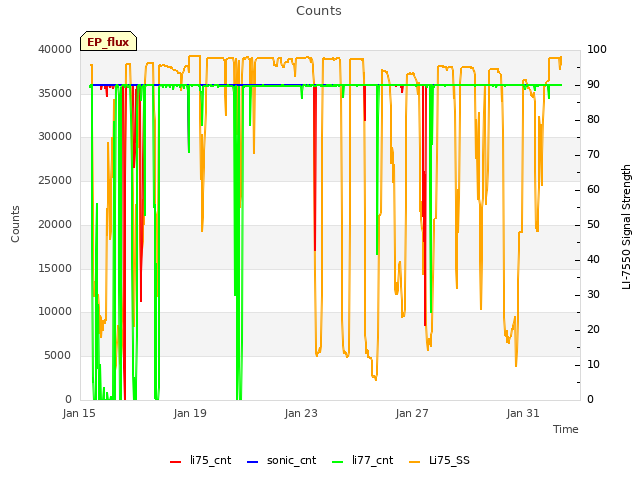Click the Jan 23 axis tick label
This screenshot has height=480, width=640.
(x=301, y=413)
